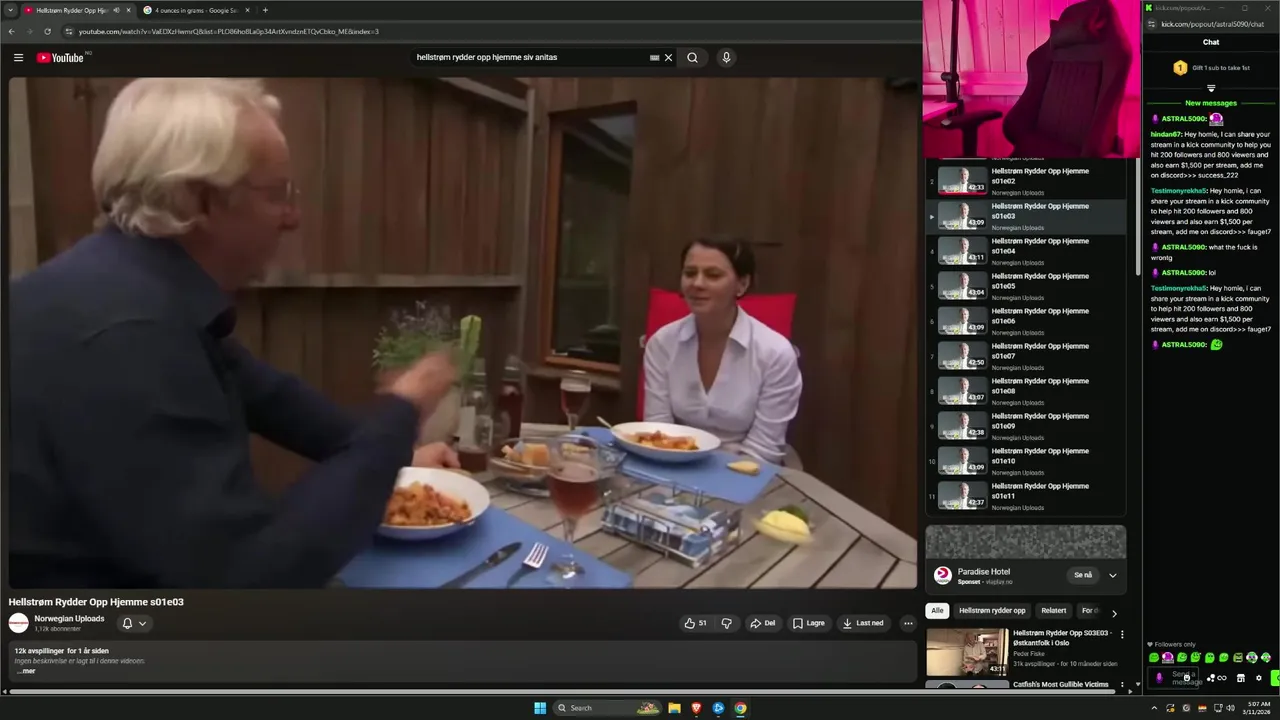
Task: Click the Windows taskbar Search box
Action: (x=608, y=708)
